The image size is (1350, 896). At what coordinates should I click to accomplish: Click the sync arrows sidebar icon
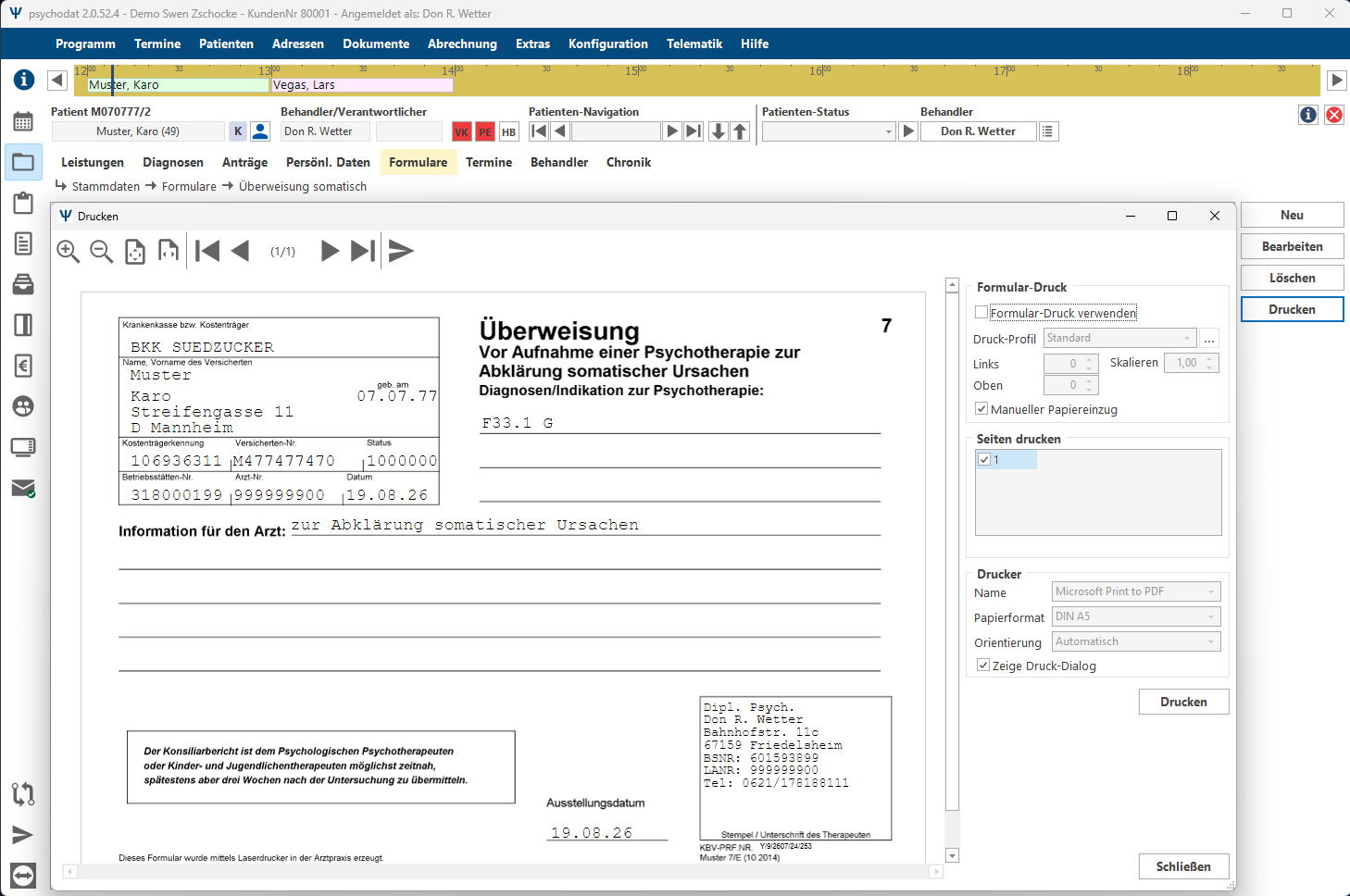[x=23, y=793]
